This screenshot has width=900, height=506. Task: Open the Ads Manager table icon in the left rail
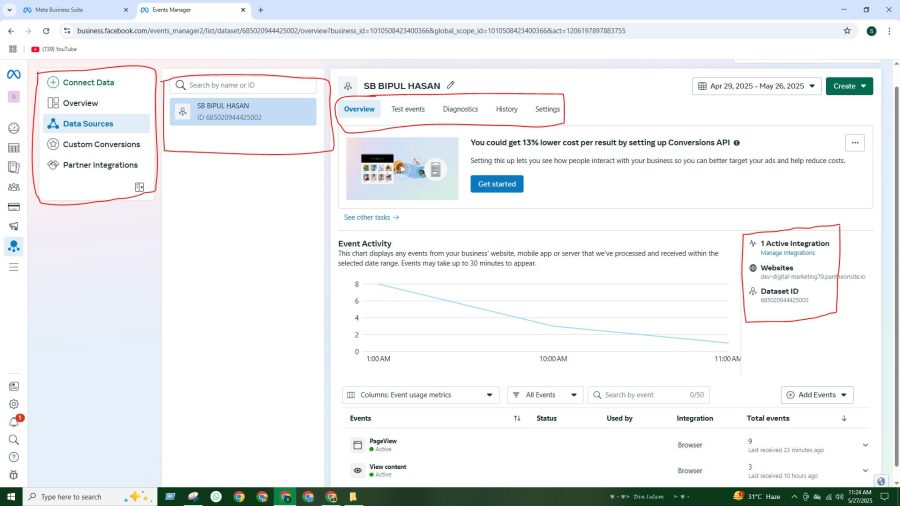coord(14,148)
